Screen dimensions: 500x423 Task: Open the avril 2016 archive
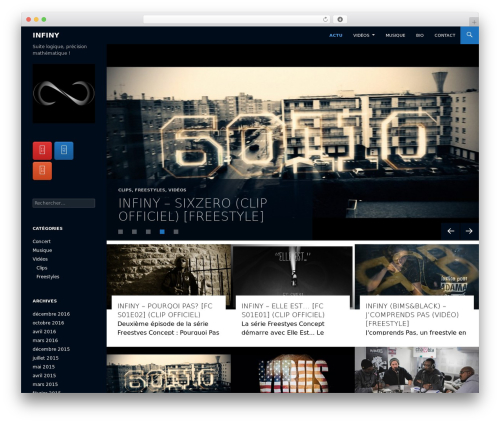[x=44, y=332]
